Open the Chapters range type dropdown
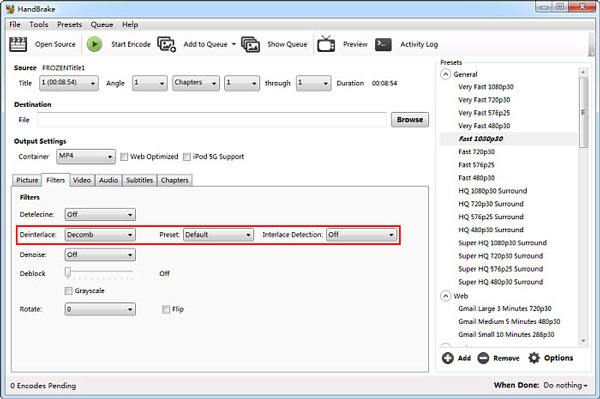The height and width of the screenshot is (399, 600). (x=196, y=83)
